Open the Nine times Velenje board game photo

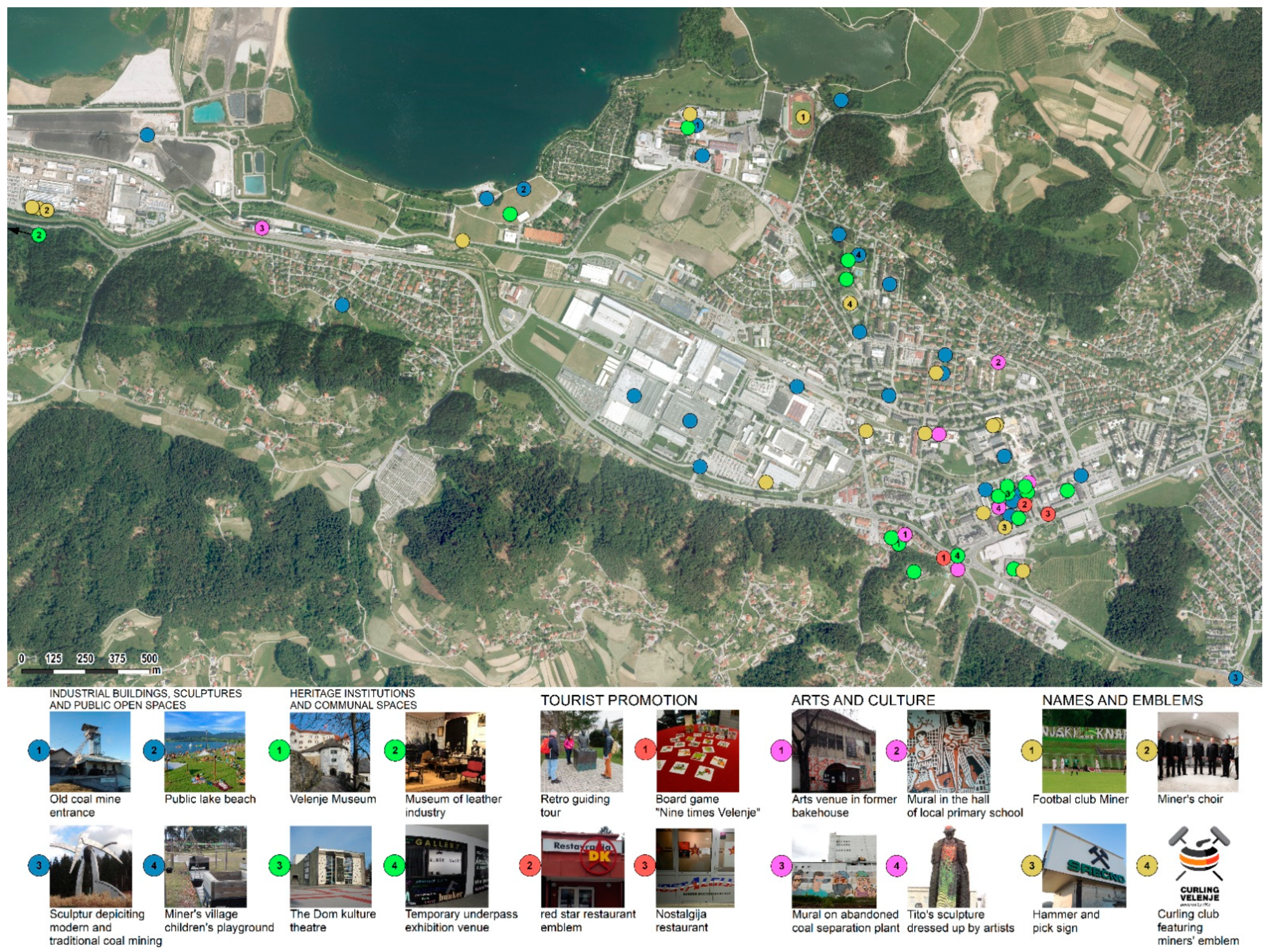697,751
